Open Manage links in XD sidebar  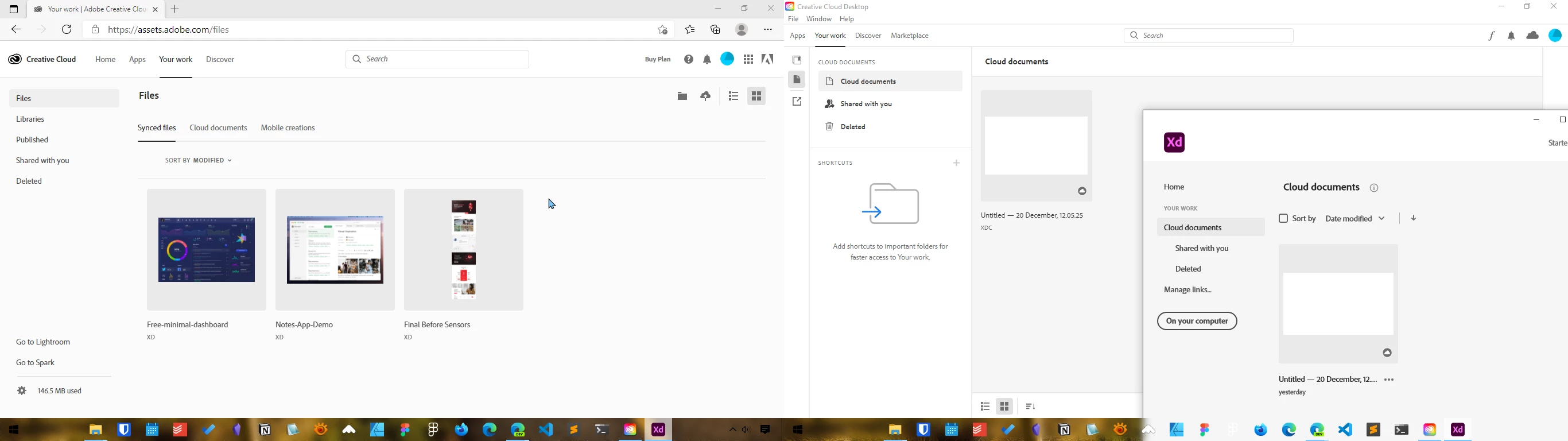click(x=1187, y=291)
